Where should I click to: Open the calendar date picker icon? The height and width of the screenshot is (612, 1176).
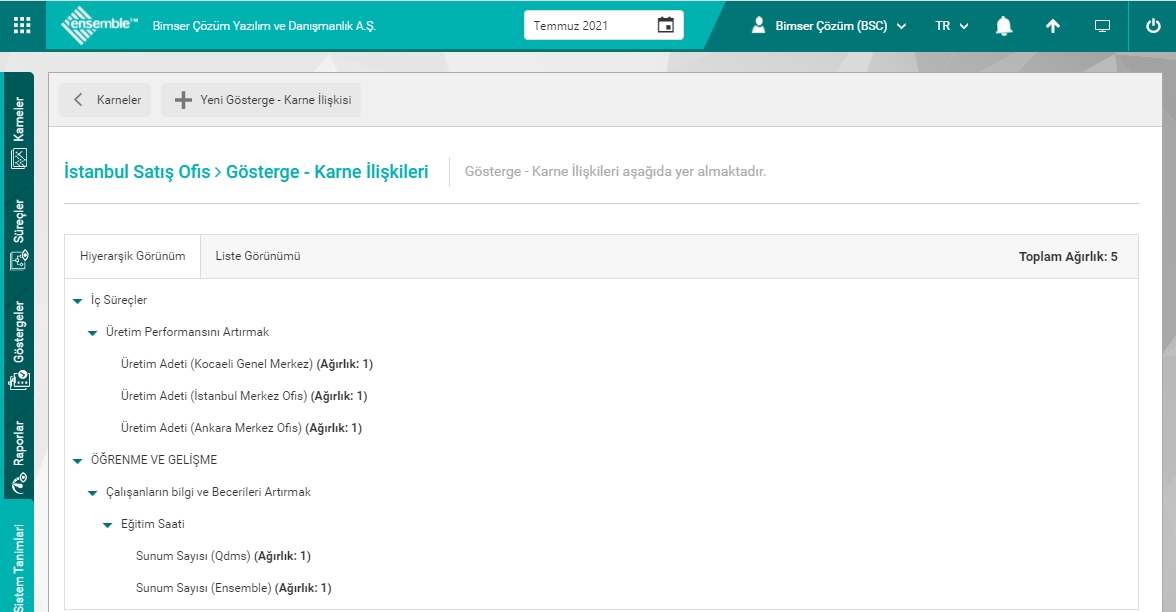tap(665, 25)
